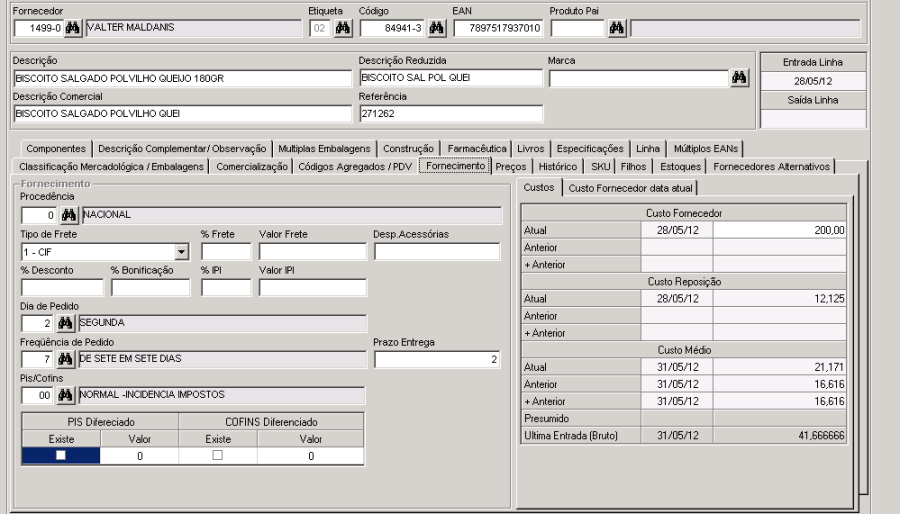
Task: Expand the Tipo de Frete dropdown
Action: pyautogui.click(x=181, y=251)
